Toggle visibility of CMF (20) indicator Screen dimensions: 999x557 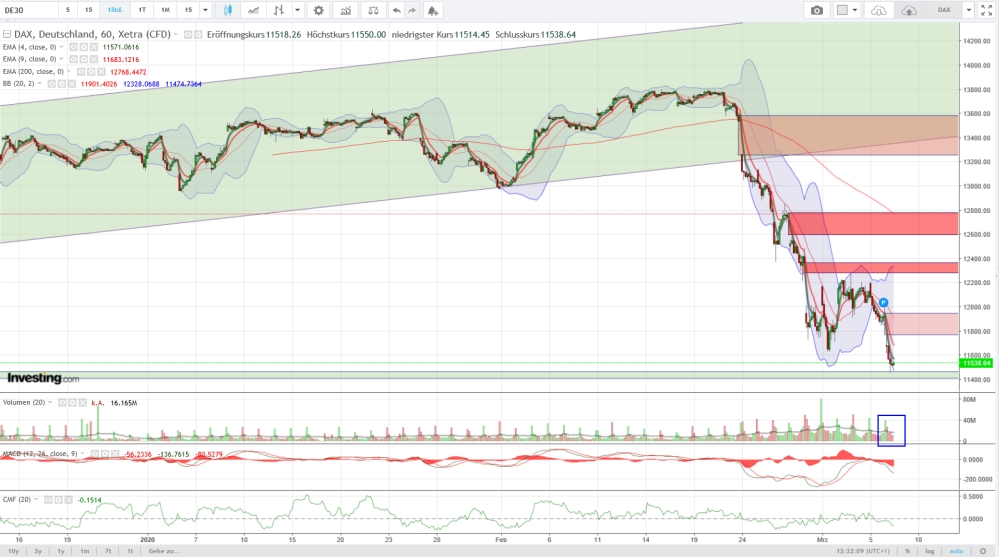click(48, 500)
